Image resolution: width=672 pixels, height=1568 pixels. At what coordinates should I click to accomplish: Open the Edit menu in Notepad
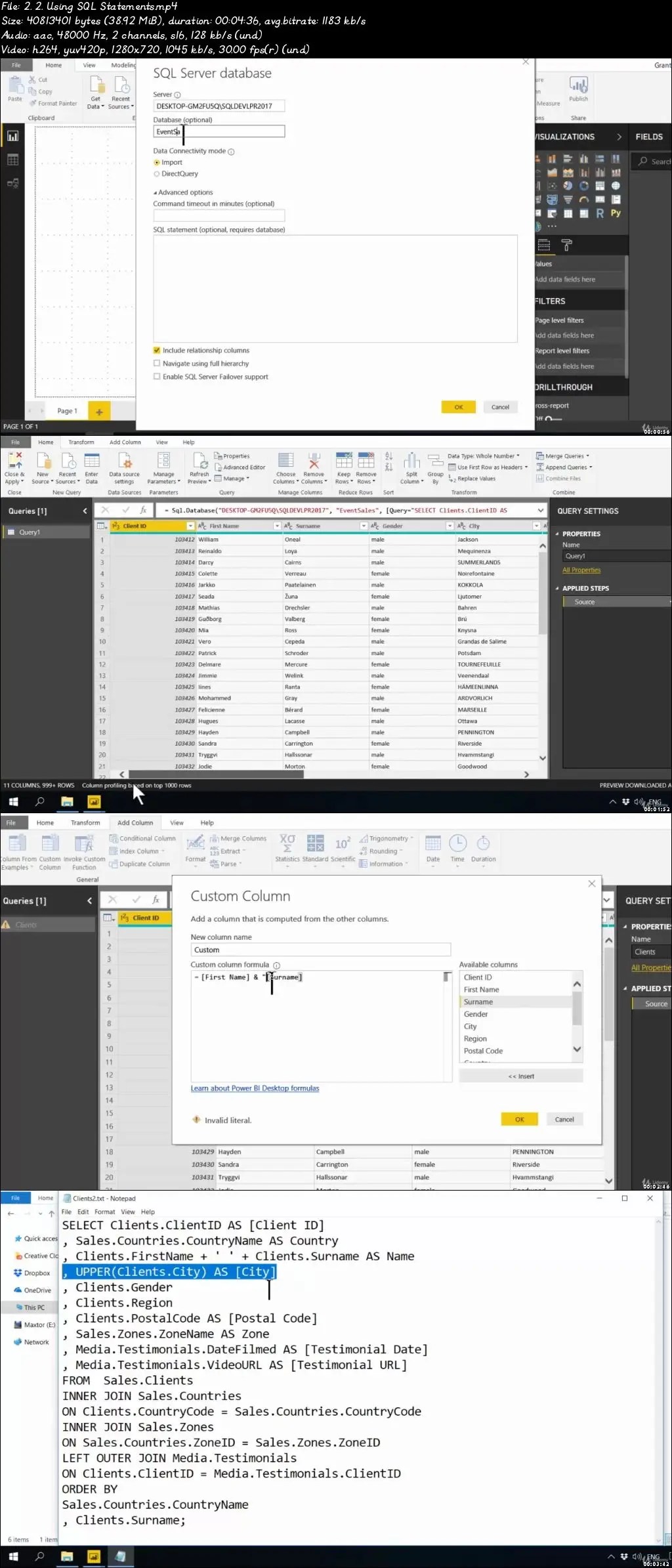click(x=83, y=1212)
